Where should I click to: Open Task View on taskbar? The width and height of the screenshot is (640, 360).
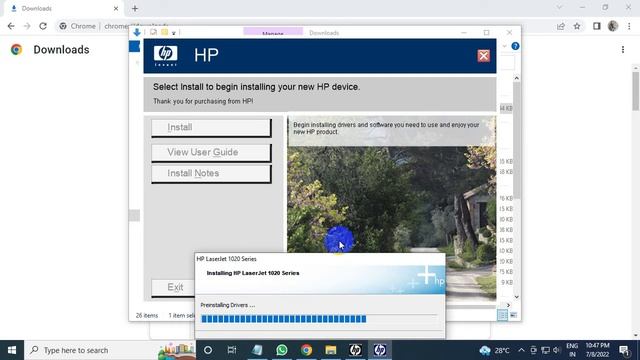click(232, 350)
